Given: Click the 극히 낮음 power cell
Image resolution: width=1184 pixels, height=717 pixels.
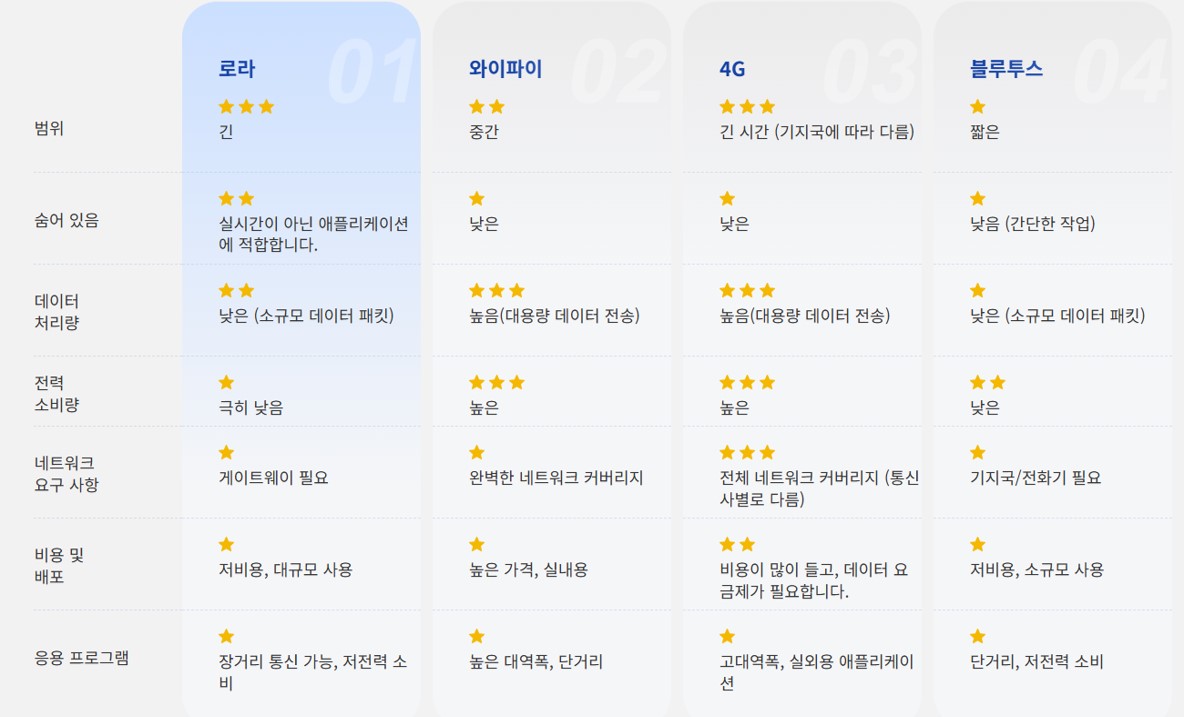Looking at the screenshot, I should click(x=251, y=408).
